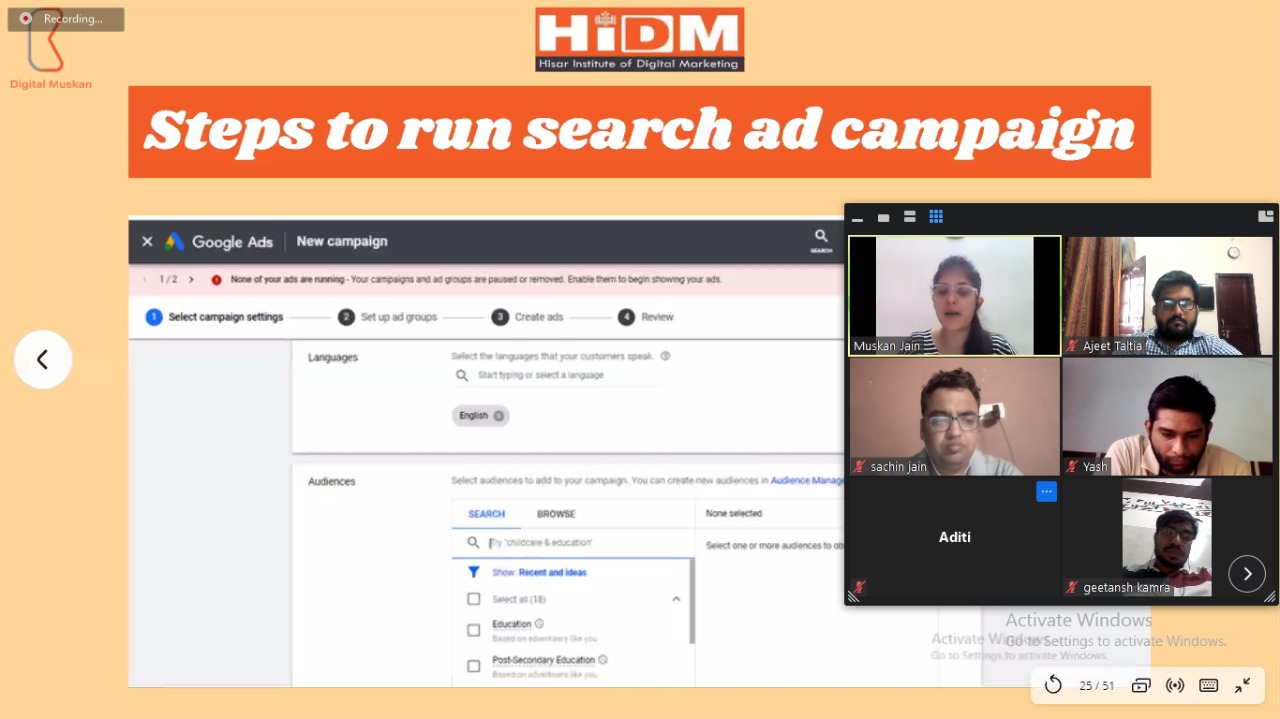Switch Zoom to gallery grid view
Image resolution: width=1280 pixels, height=719 pixels.
click(936, 216)
